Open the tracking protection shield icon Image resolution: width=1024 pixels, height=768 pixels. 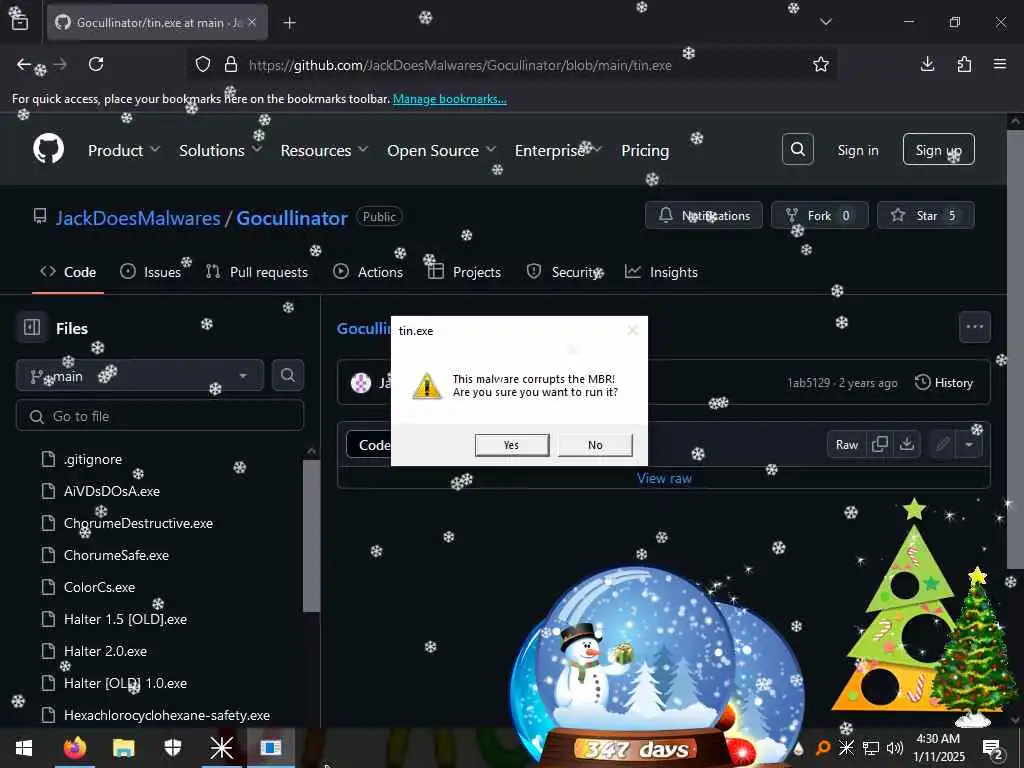pos(203,65)
